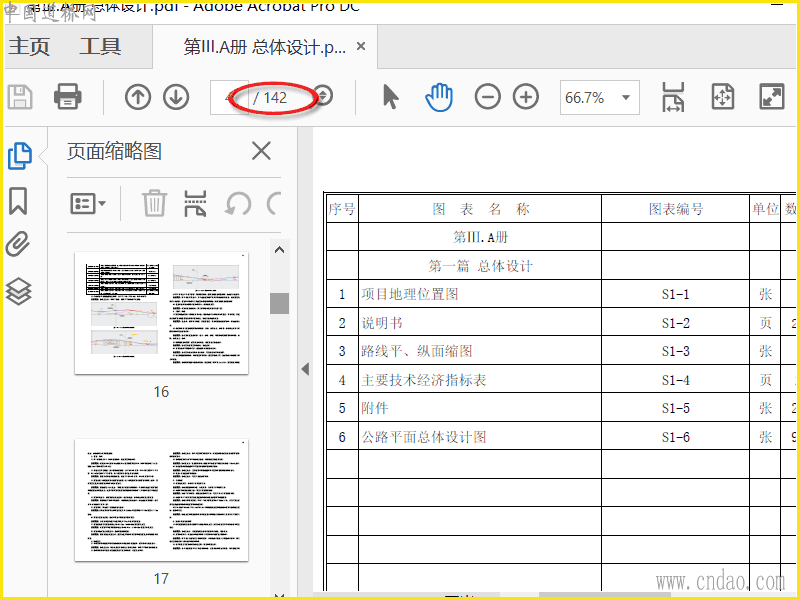Viewport: 800px width, 600px height.
Task: Click the delete pages trash icon
Action: pos(154,204)
